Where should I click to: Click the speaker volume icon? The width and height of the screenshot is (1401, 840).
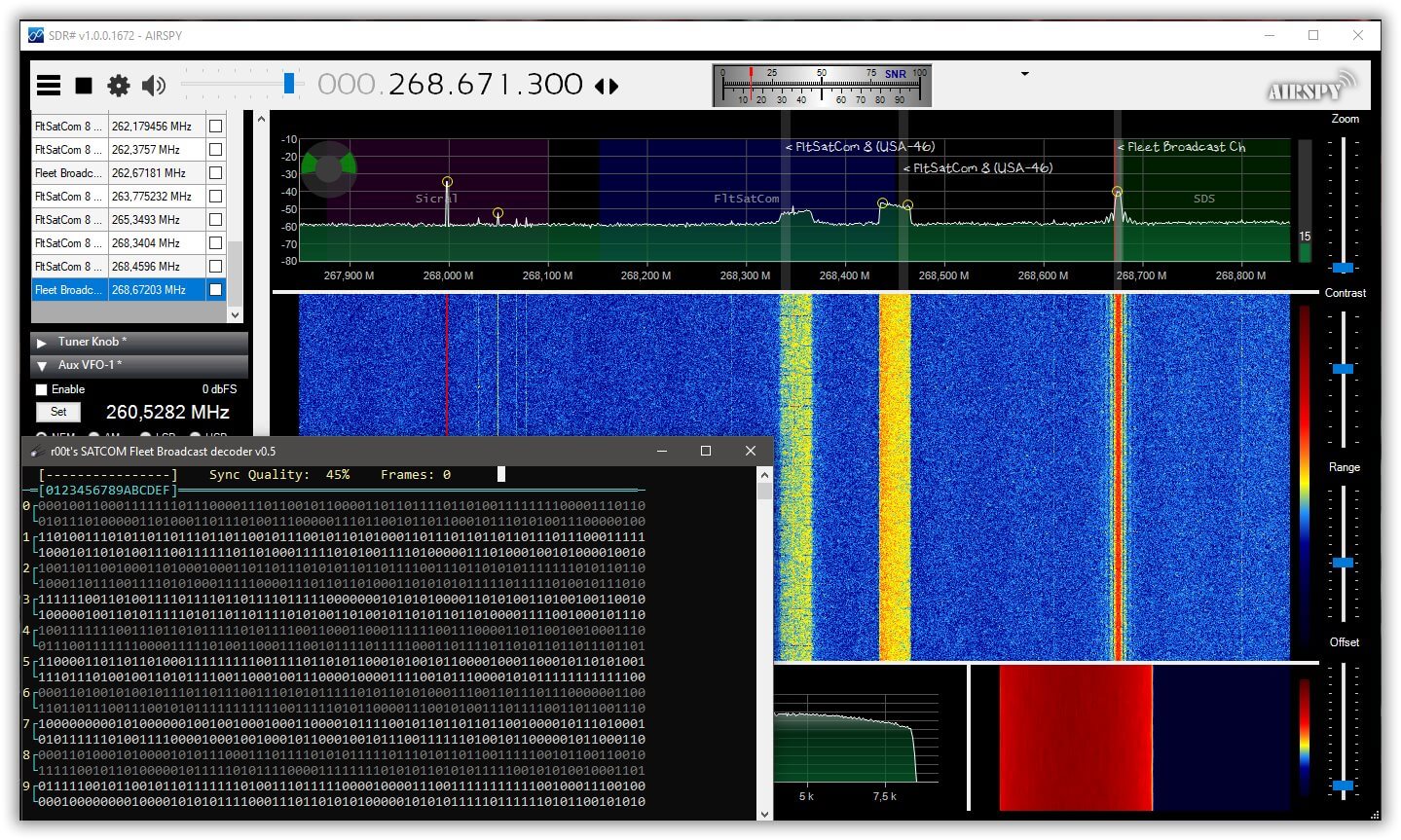tap(152, 85)
